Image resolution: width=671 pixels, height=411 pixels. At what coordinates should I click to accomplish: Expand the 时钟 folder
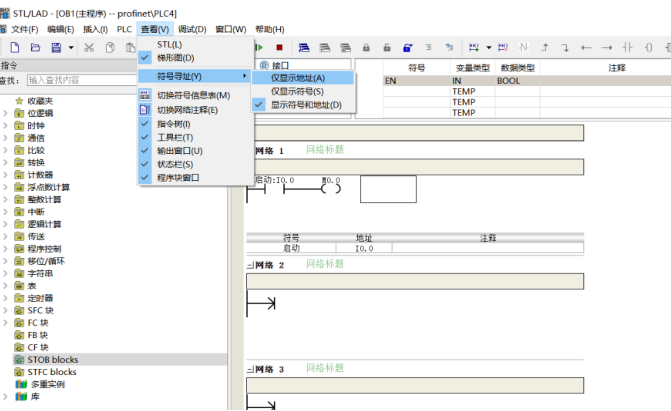[5, 125]
